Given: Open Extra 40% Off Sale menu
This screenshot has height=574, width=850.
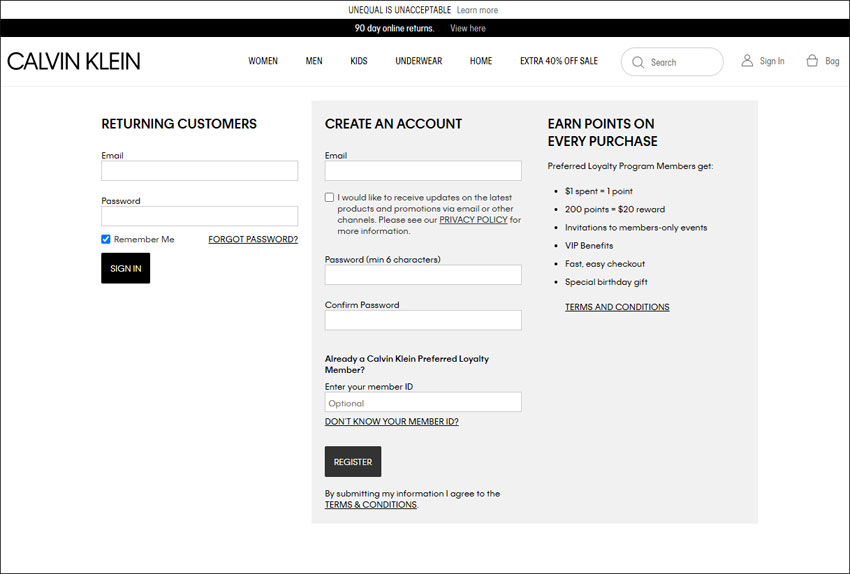Looking at the screenshot, I should 559,61.
